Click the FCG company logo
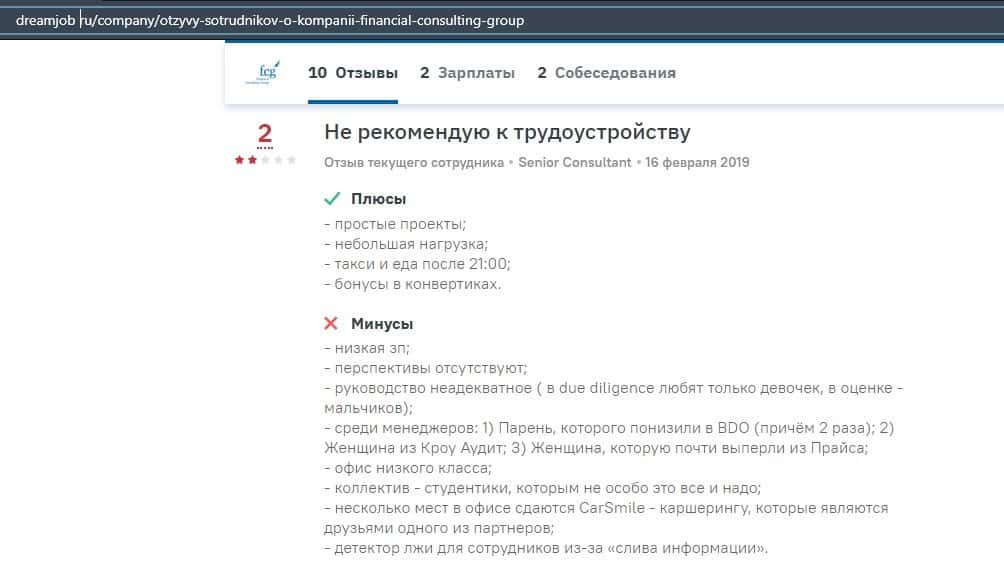The image size is (1004, 579). (x=263, y=72)
